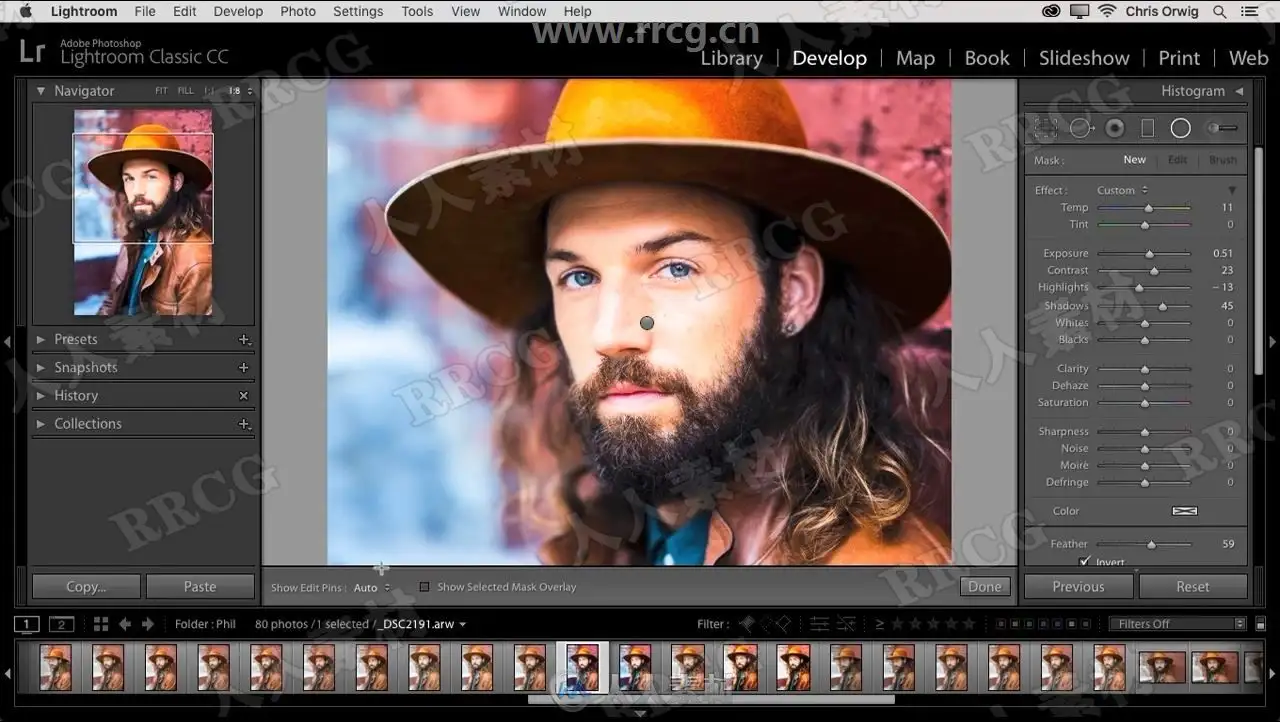1280x722 pixels.
Task: Hide the right panel group arrow
Action: point(1273,341)
